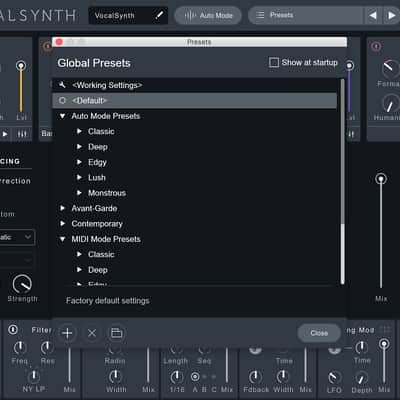Screen dimensions: 400x400
Task: Toggle the orange module power button
Action: coord(47,46)
